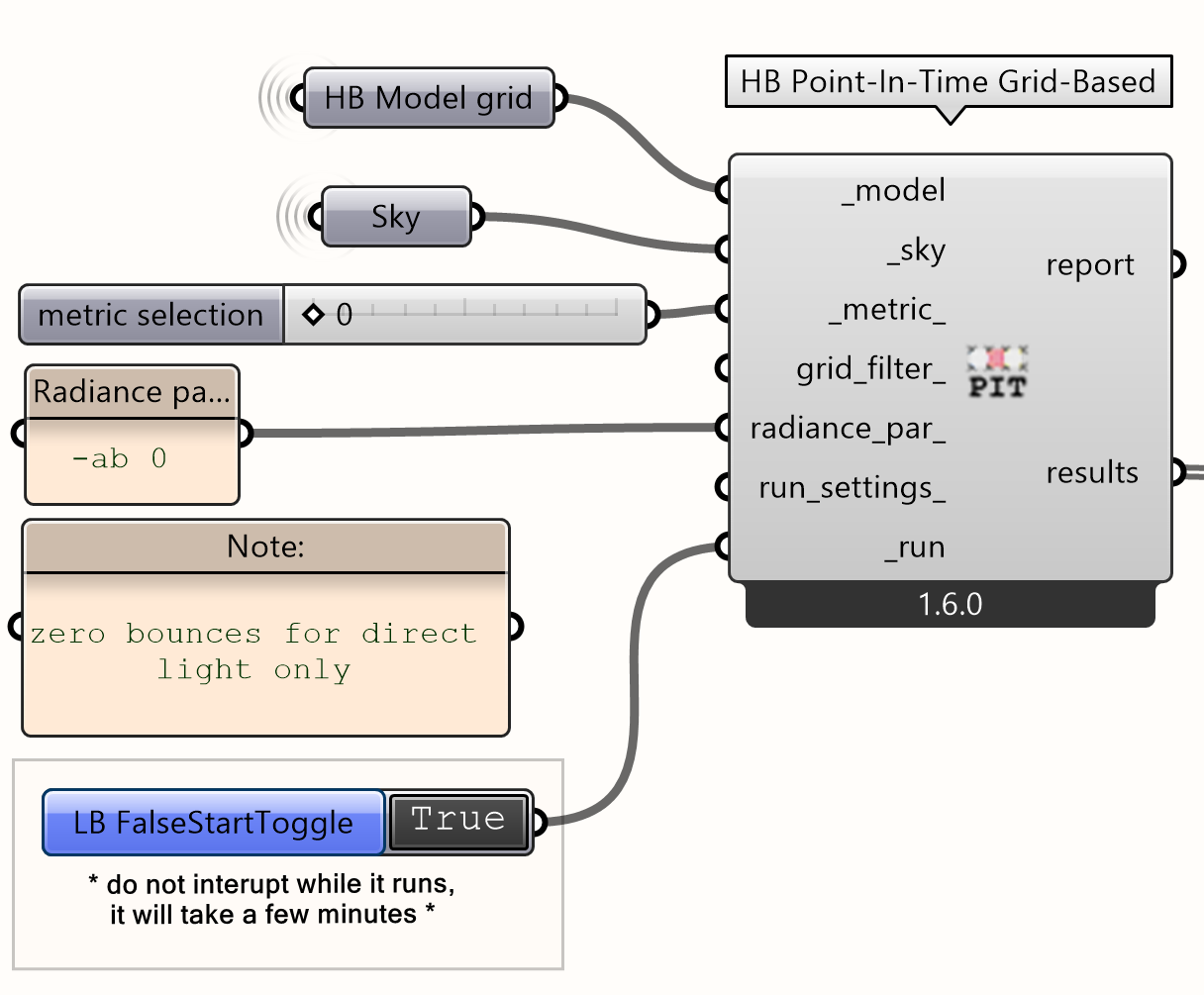Select the LB FalseStartToggle component
The width and height of the screenshot is (1204, 995).
pos(213,822)
